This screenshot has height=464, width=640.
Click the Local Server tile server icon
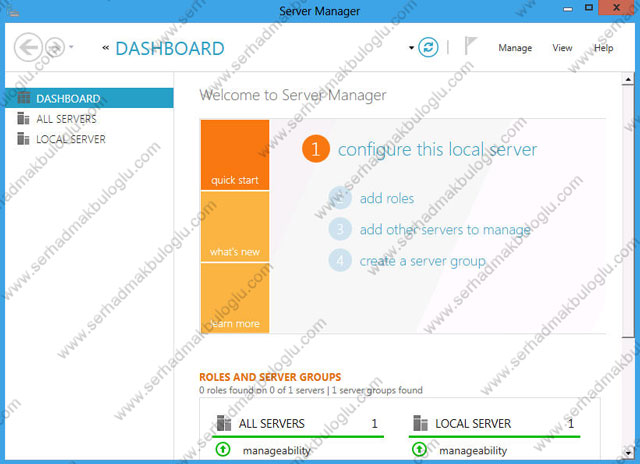[420, 423]
